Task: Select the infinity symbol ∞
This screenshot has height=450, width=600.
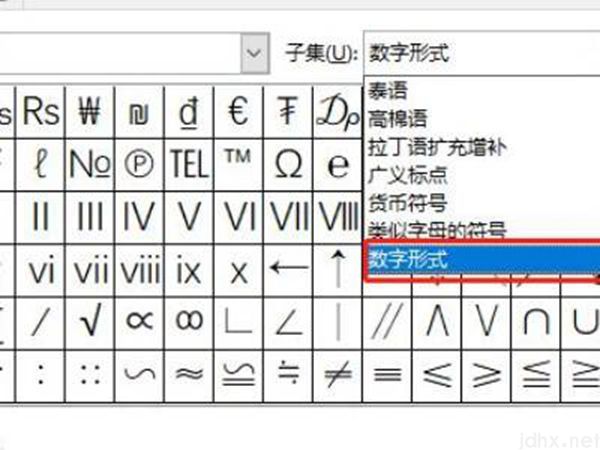Action: click(x=189, y=323)
